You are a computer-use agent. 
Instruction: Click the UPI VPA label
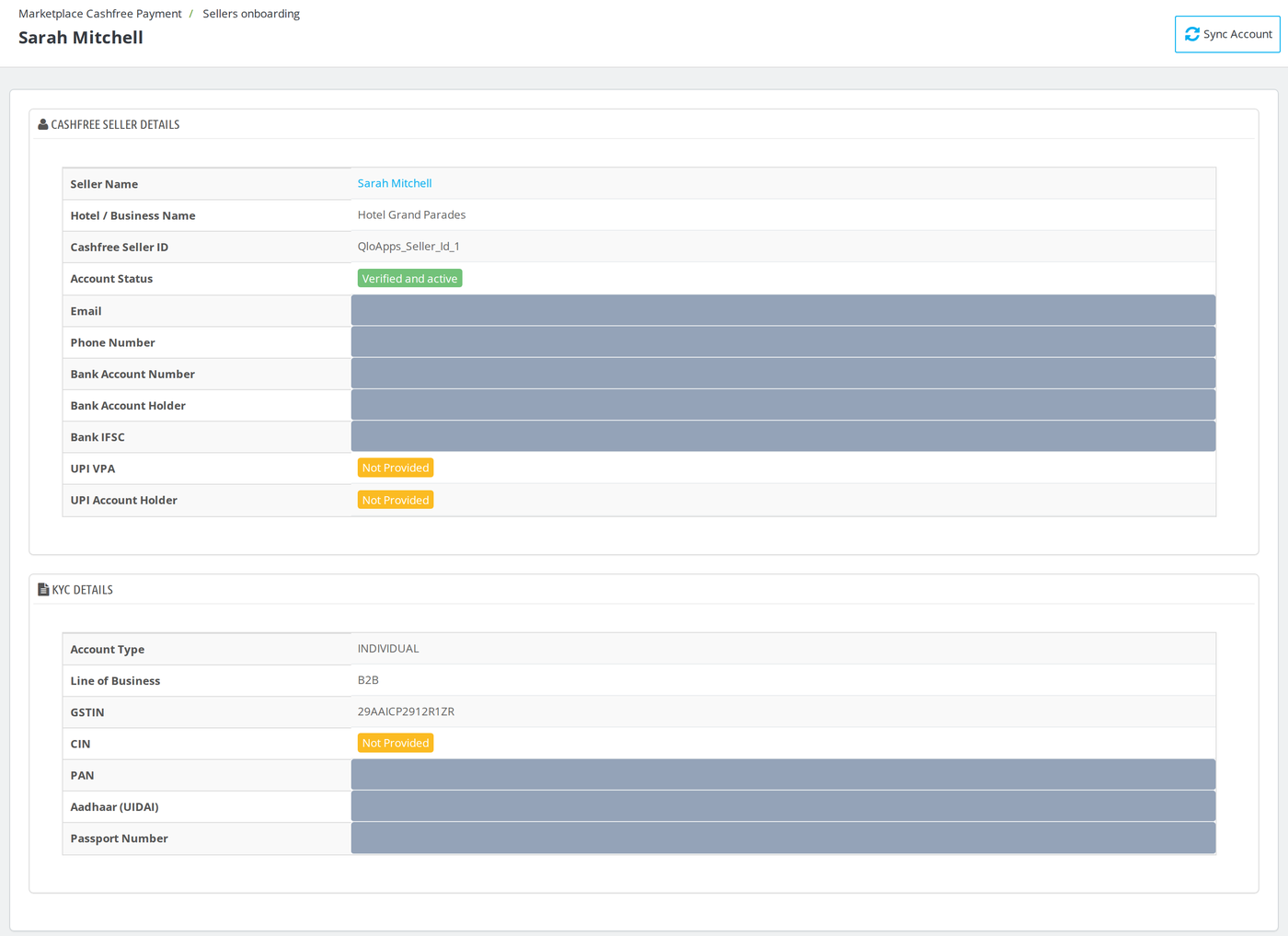tap(92, 468)
